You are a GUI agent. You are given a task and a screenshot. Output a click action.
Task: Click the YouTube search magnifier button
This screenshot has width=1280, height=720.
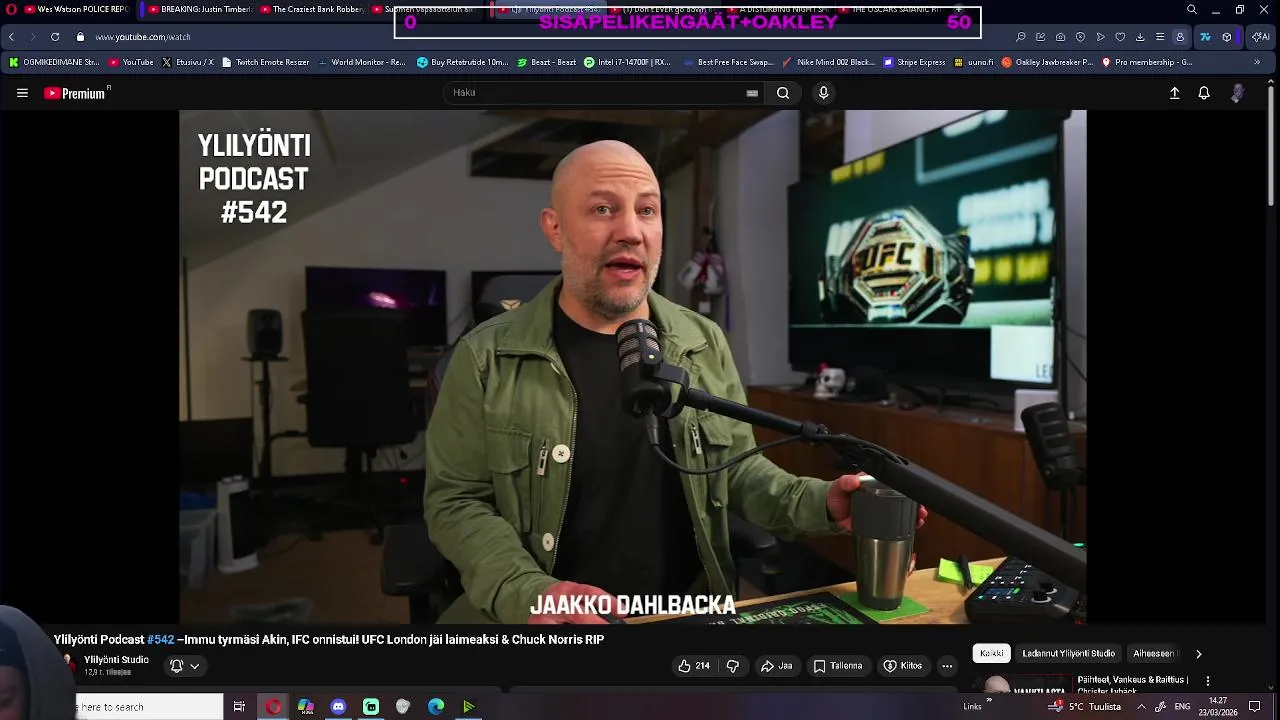783,93
